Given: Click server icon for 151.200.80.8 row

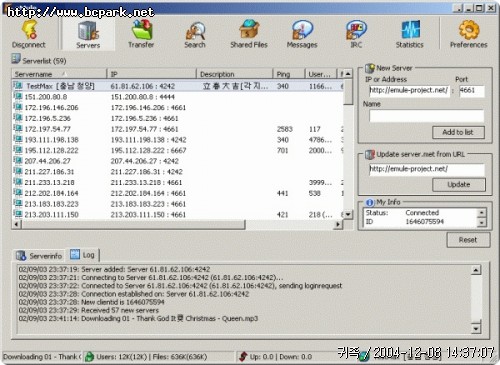Looking at the screenshot, I should [18, 97].
